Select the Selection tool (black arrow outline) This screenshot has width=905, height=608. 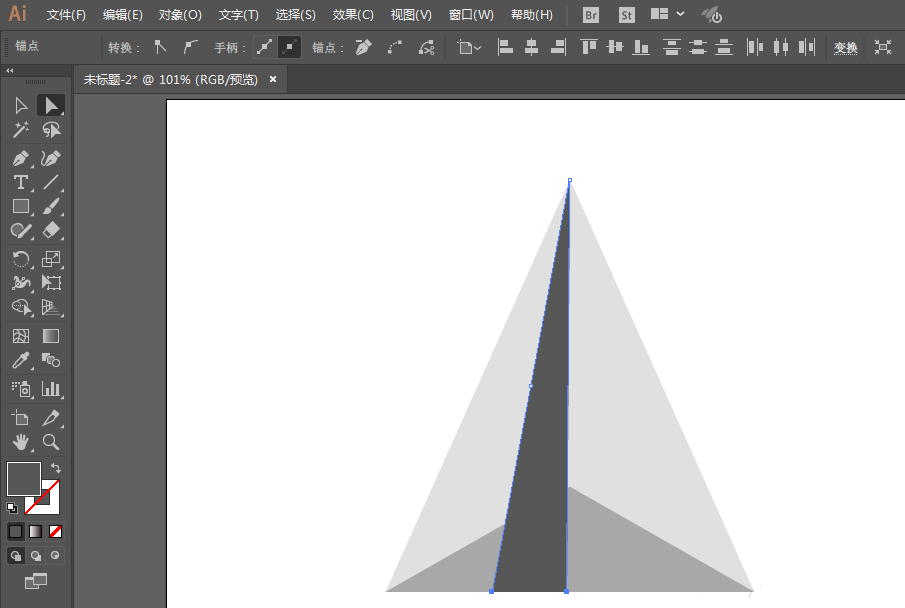coord(21,106)
